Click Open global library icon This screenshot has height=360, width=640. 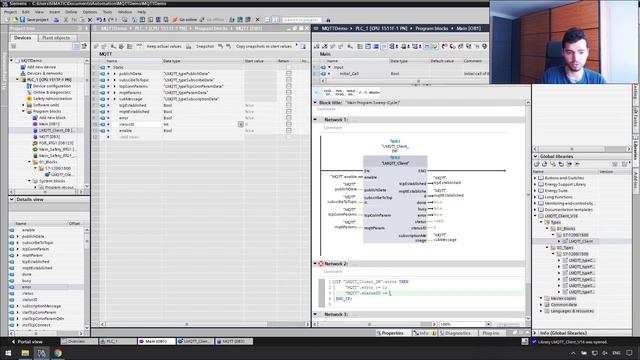tap(544, 164)
